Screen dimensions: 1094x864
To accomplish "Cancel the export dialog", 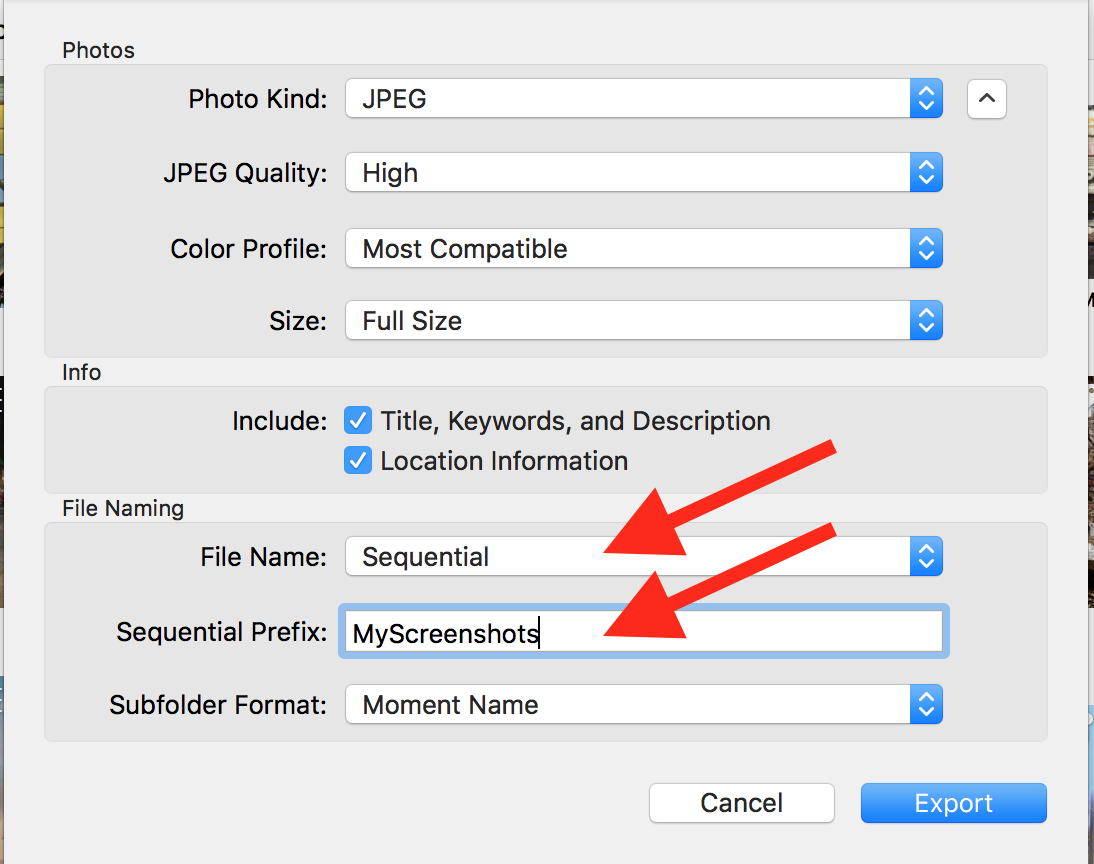I will [741, 803].
